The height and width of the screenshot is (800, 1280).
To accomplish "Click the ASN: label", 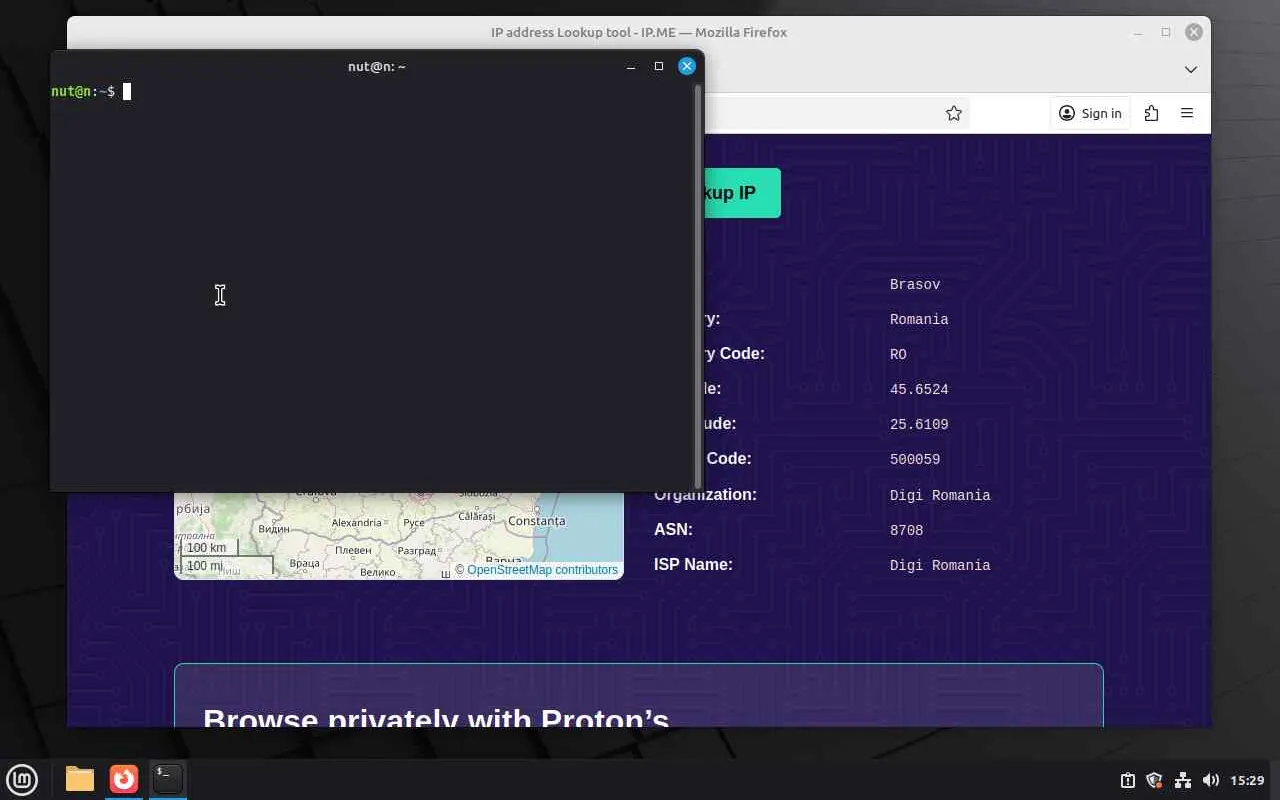I will tap(673, 530).
